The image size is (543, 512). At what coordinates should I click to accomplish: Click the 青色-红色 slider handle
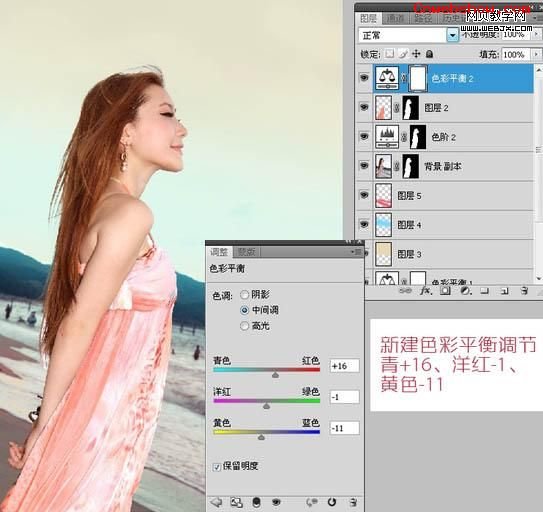275,375
